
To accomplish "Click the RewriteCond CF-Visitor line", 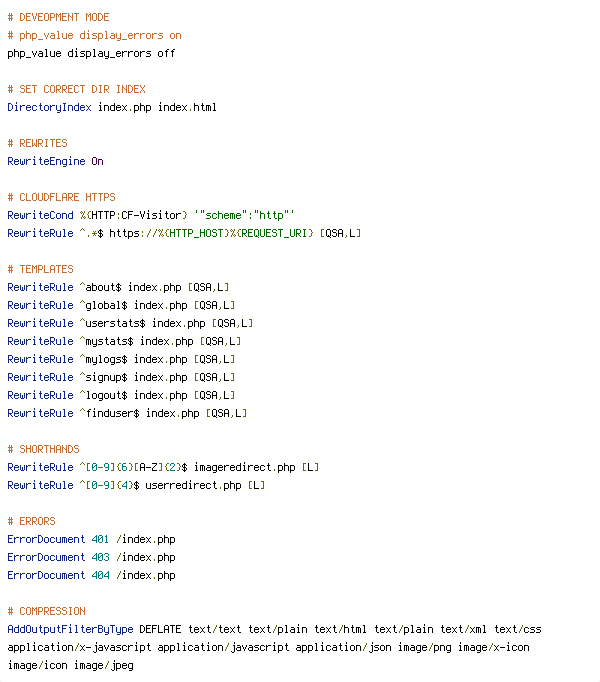I will (x=151, y=215).
